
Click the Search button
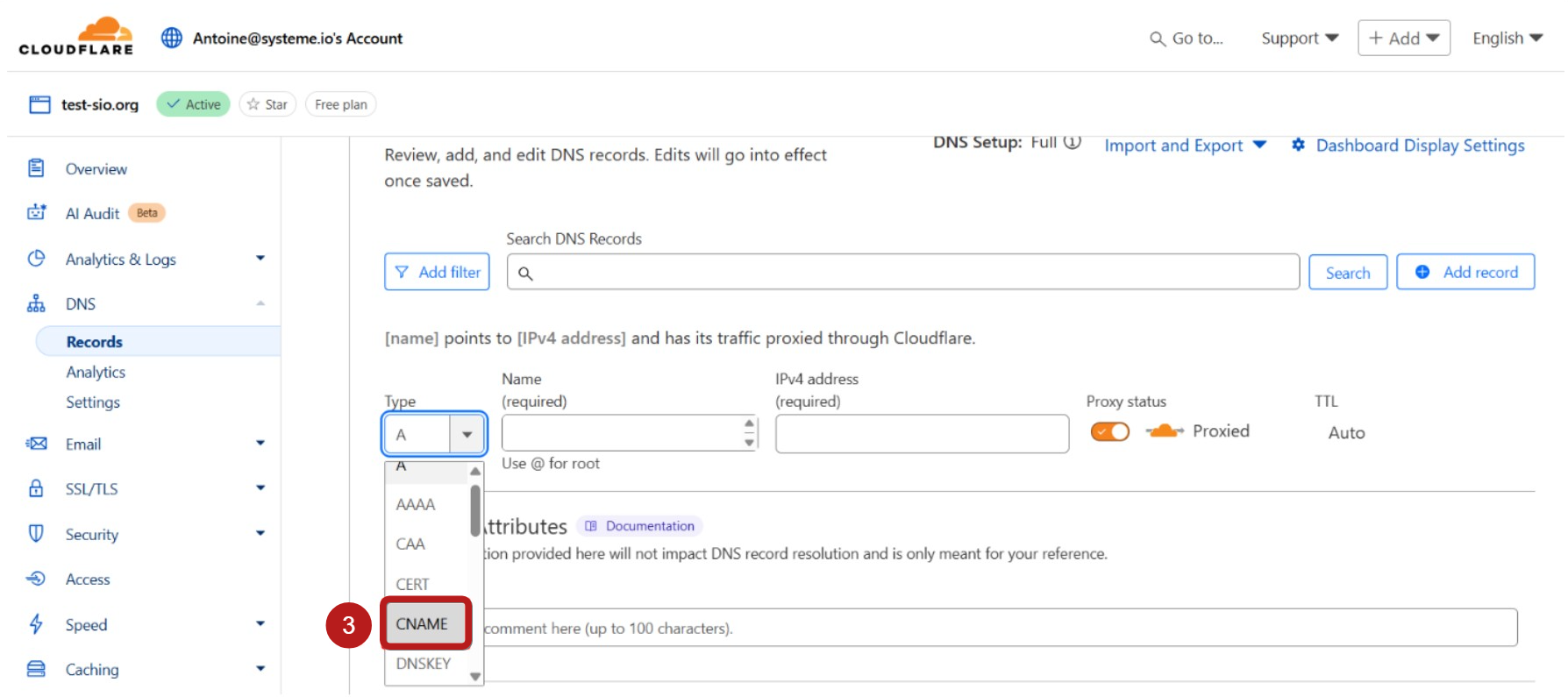(x=1348, y=273)
